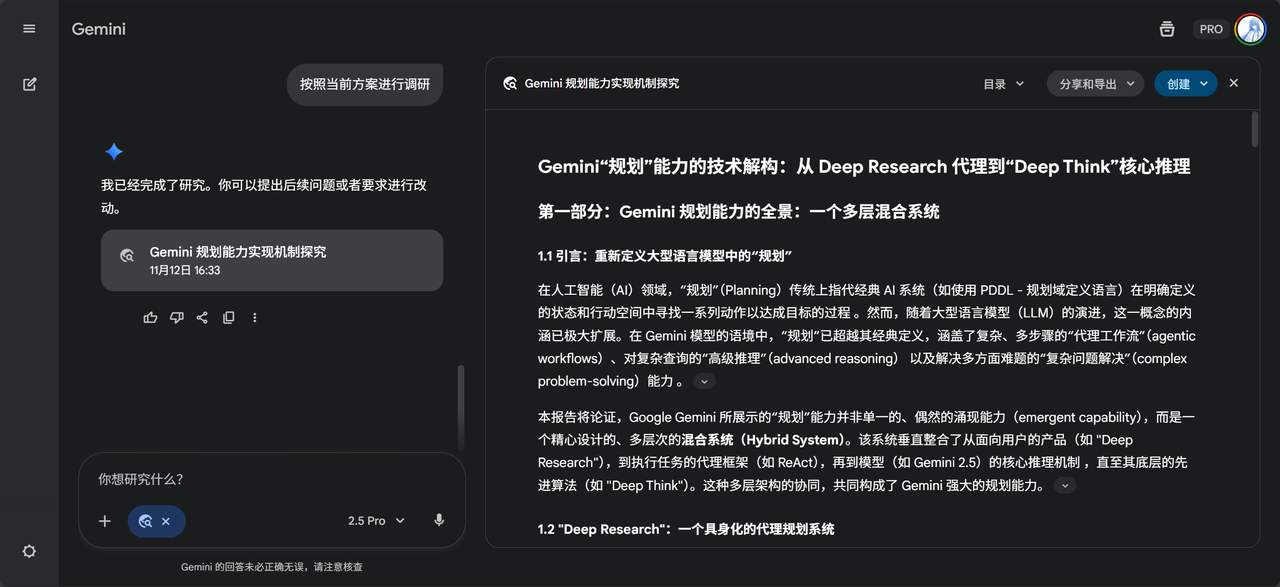Open the gift box icon in header
Screen dimensions: 1280x587
[x=1167, y=29]
